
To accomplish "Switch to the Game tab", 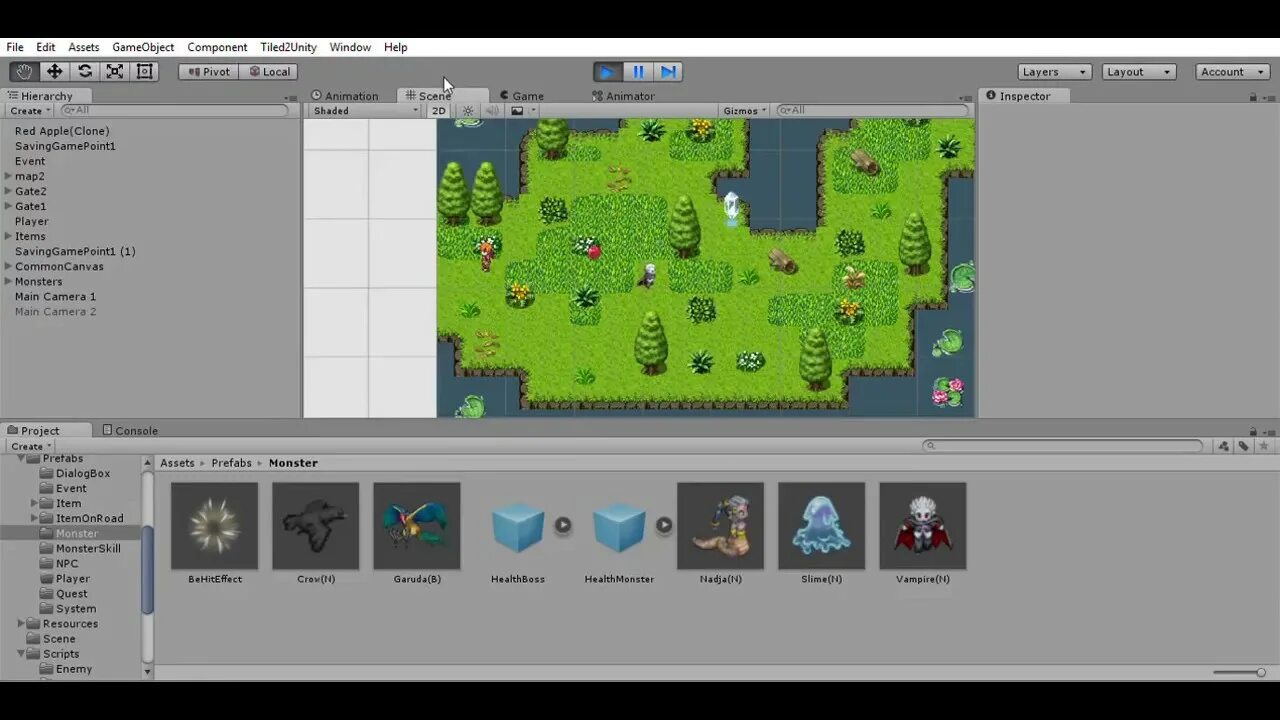I will [521, 96].
